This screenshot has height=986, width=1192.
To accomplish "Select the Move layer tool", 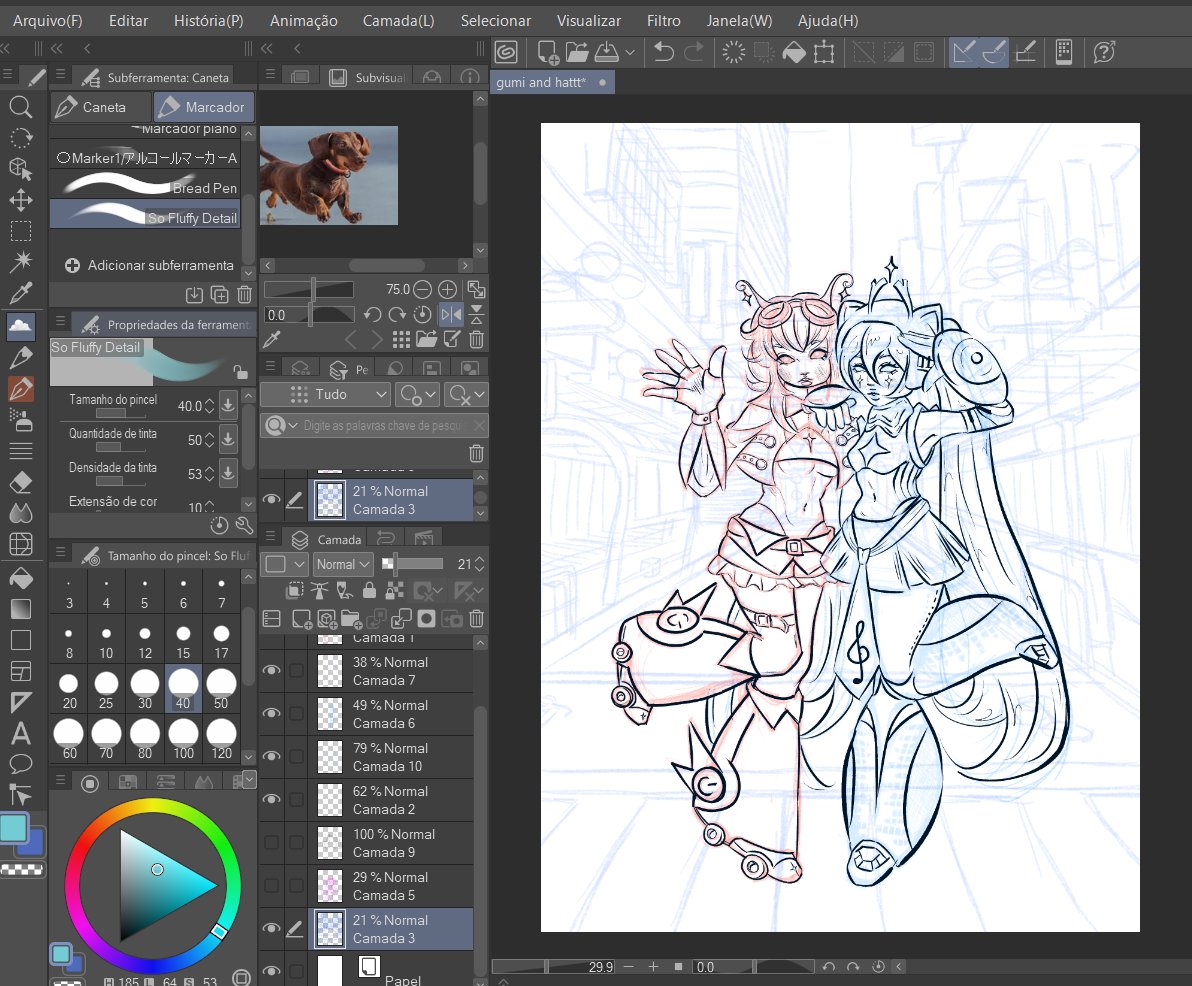I will point(21,200).
